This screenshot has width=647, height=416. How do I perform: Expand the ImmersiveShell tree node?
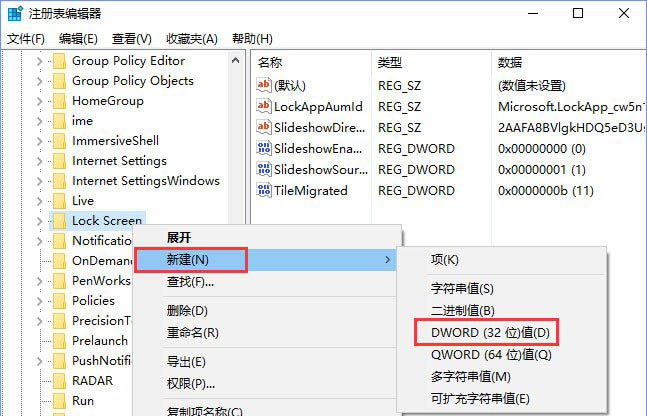click(39, 141)
